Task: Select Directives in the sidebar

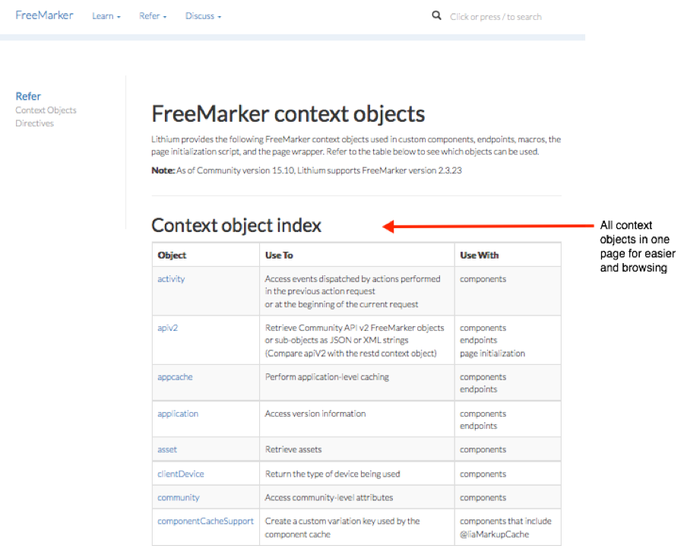Action: (34, 123)
